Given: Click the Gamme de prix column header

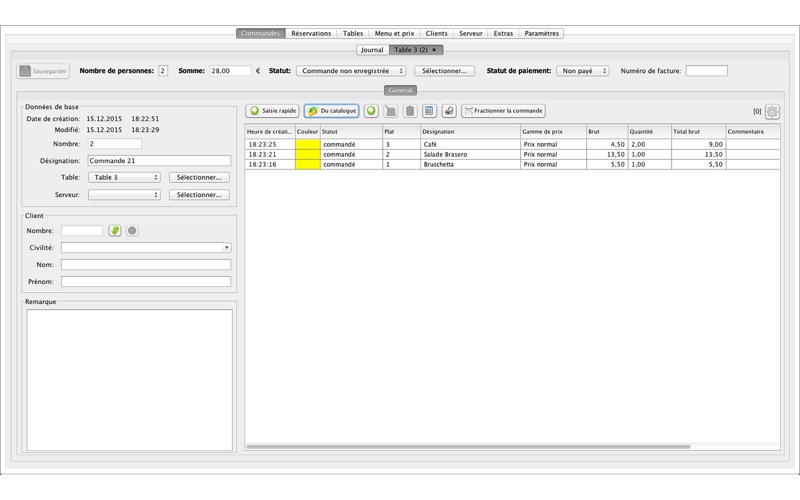Looking at the screenshot, I should (x=553, y=132).
